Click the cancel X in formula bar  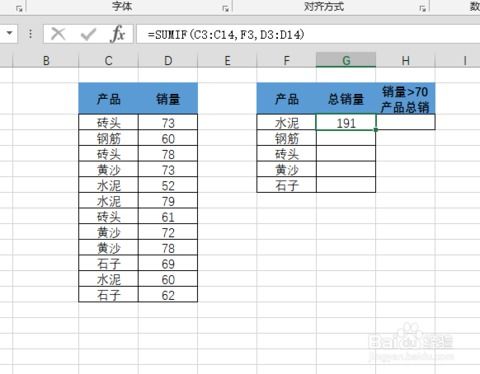(x=58, y=34)
